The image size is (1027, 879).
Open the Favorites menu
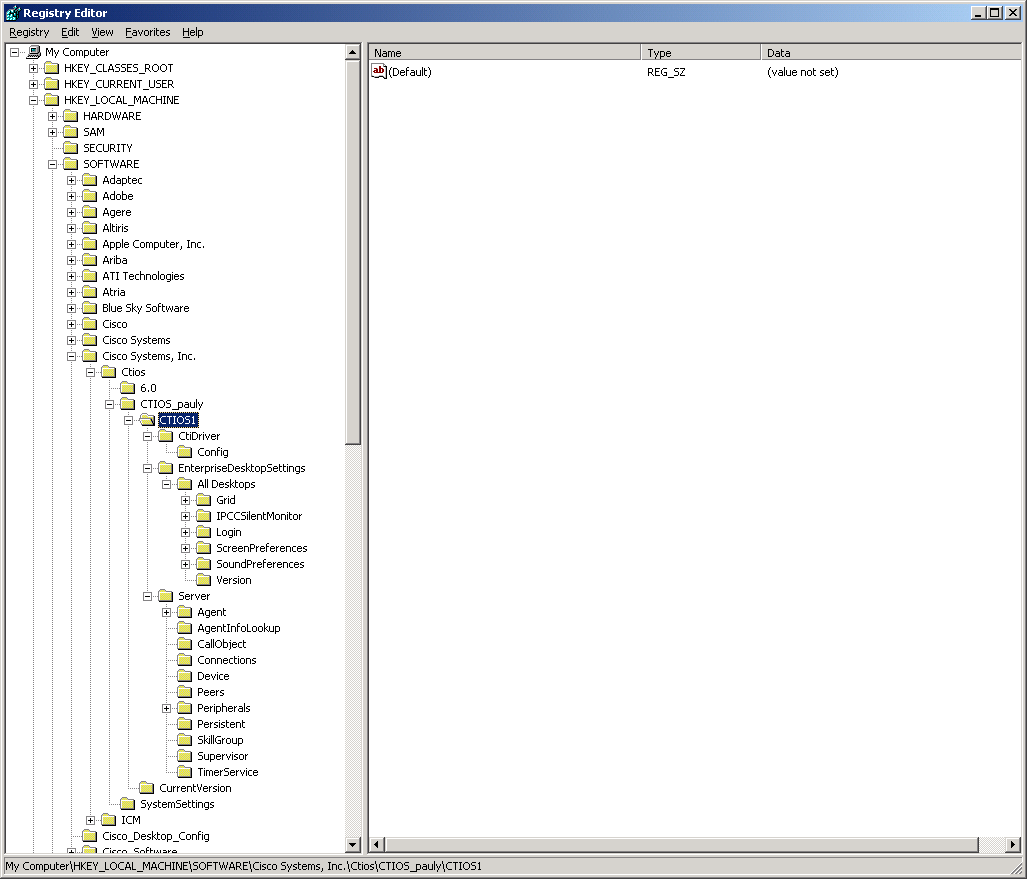(x=147, y=32)
